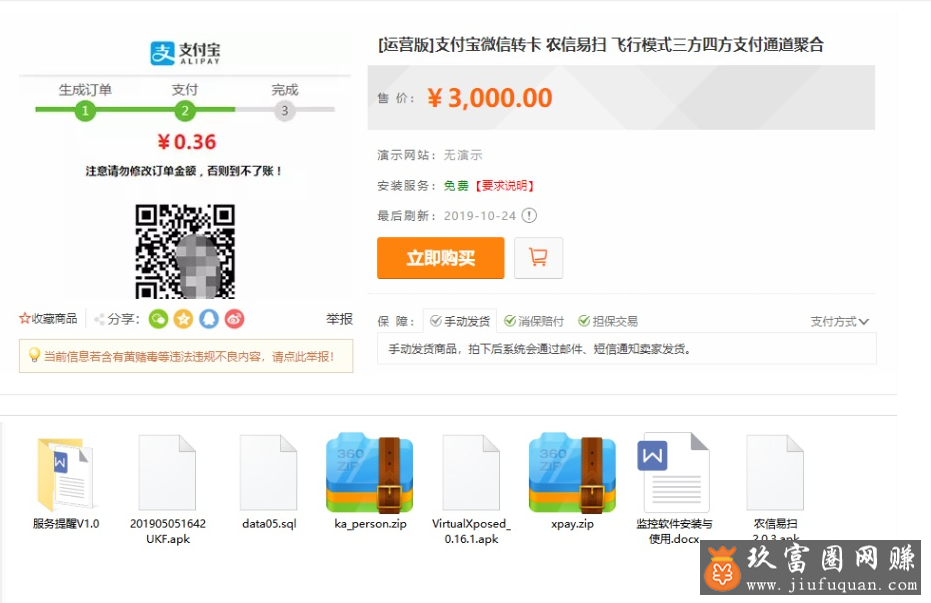Image resolution: width=931 pixels, height=603 pixels.
Task: Click the 注意请勿修改订单金额 warning text
Action: tap(184, 171)
